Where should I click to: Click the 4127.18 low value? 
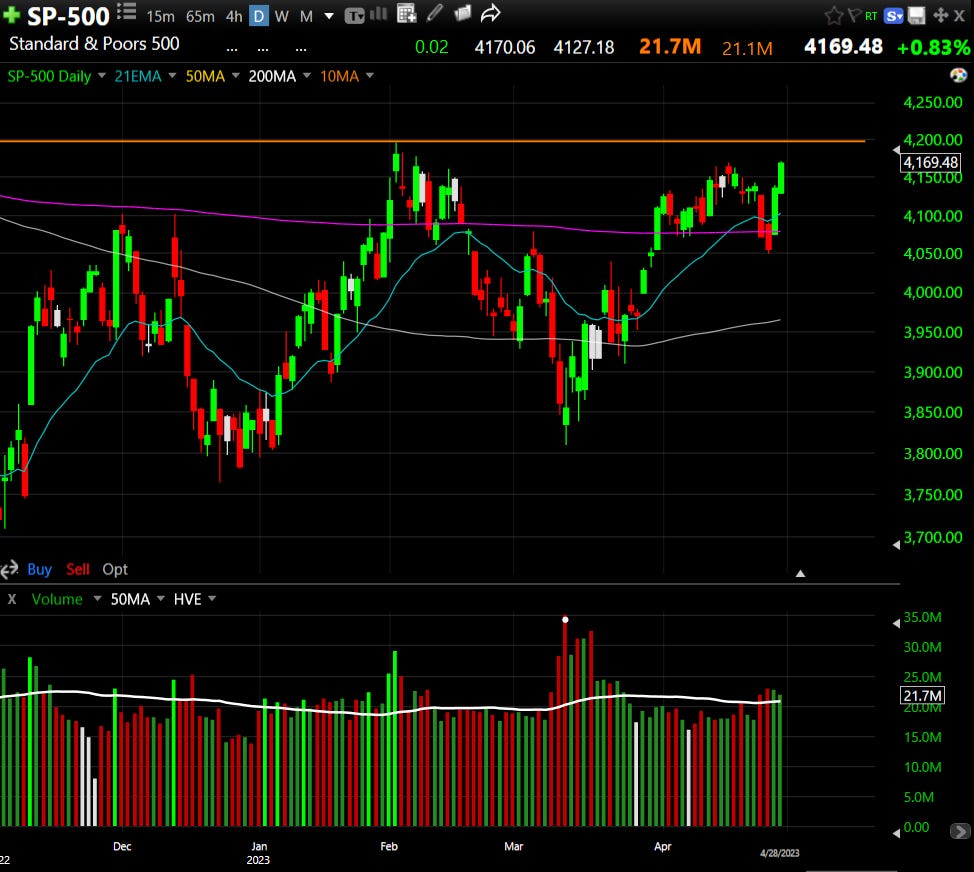click(583, 47)
